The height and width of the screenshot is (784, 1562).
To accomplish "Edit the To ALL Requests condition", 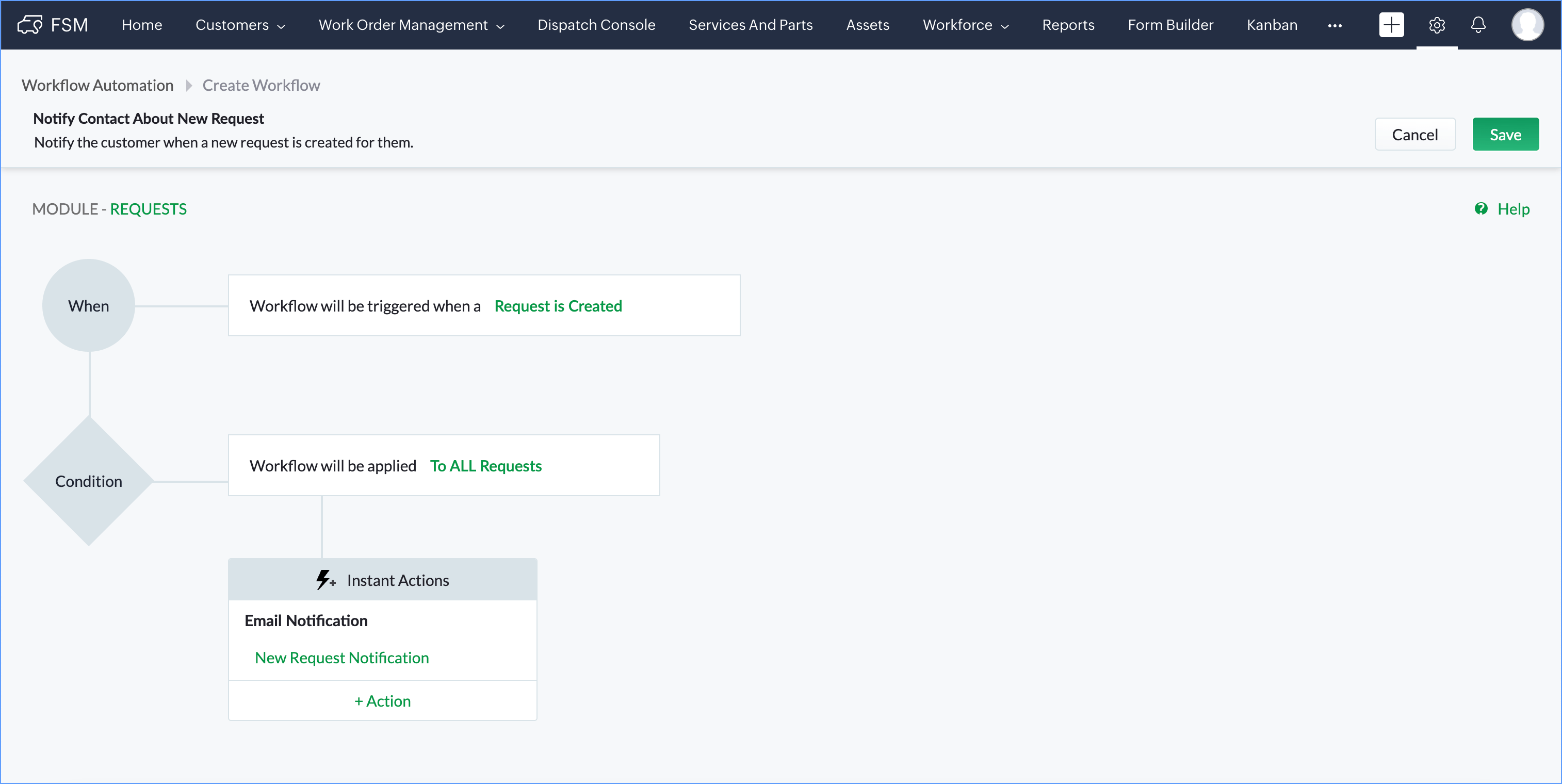I will pos(485,466).
